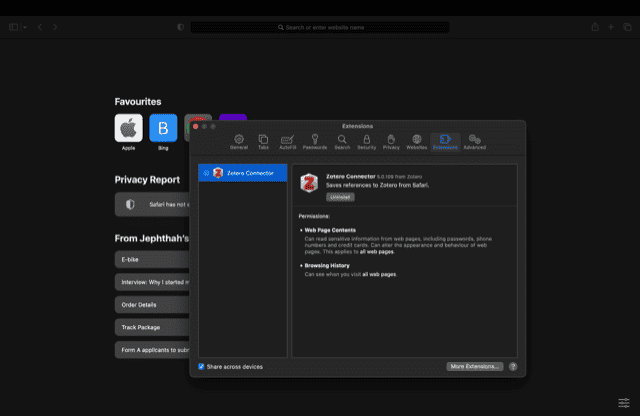Expand the Safari sidebar dropdown arrow
The image size is (640, 416).
[25, 27]
